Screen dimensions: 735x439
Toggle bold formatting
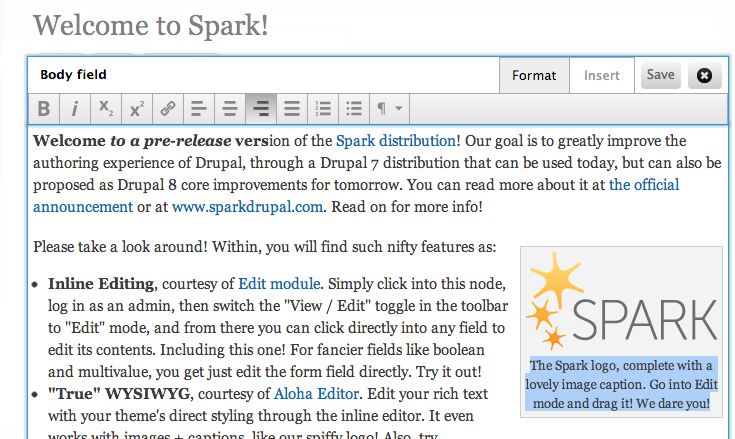[x=44, y=109]
